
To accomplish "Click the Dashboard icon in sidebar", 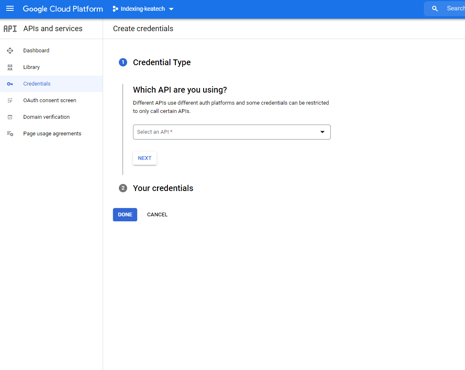I will [10, 51].
